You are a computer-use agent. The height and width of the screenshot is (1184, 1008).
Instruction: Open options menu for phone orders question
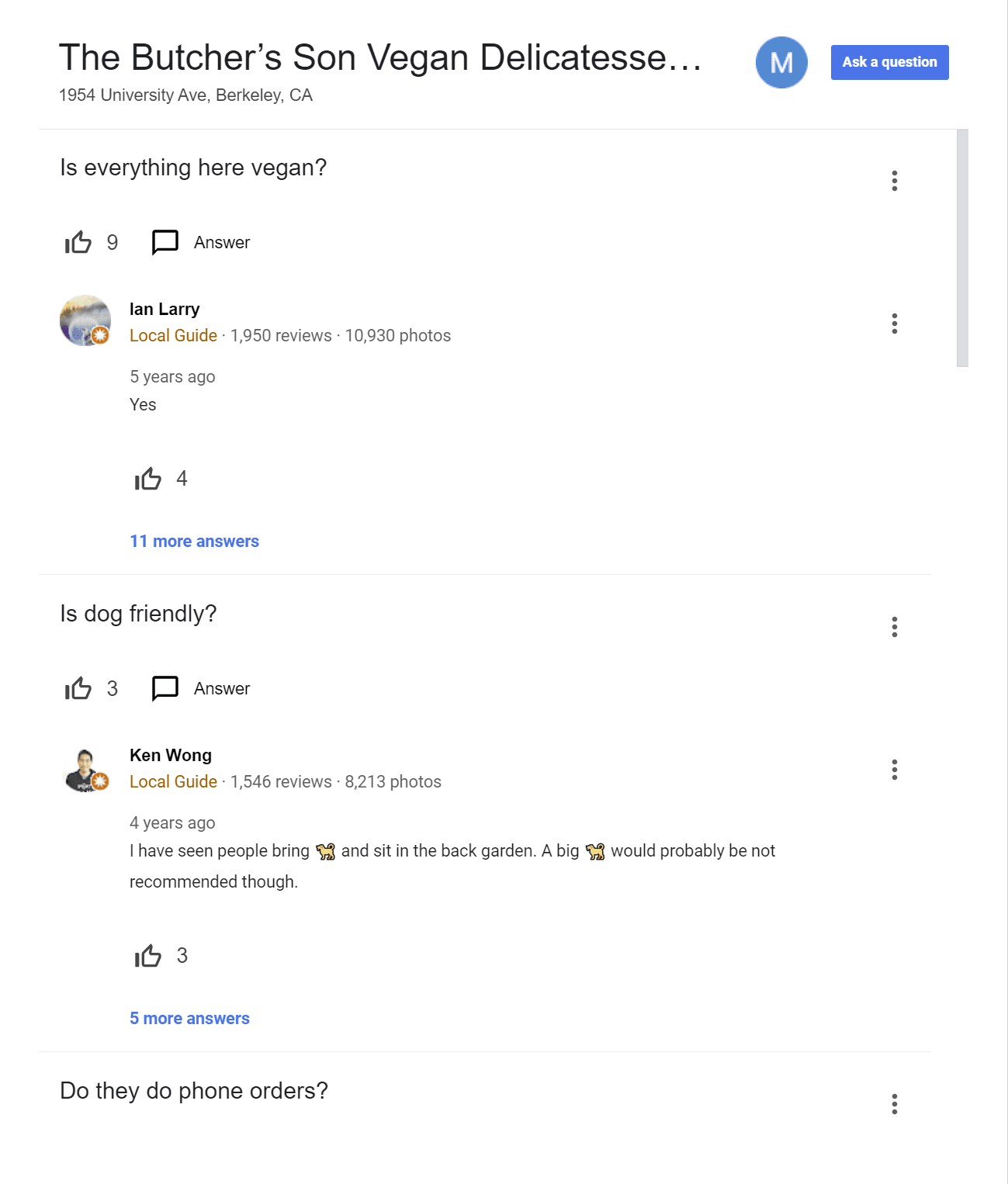895,1104
